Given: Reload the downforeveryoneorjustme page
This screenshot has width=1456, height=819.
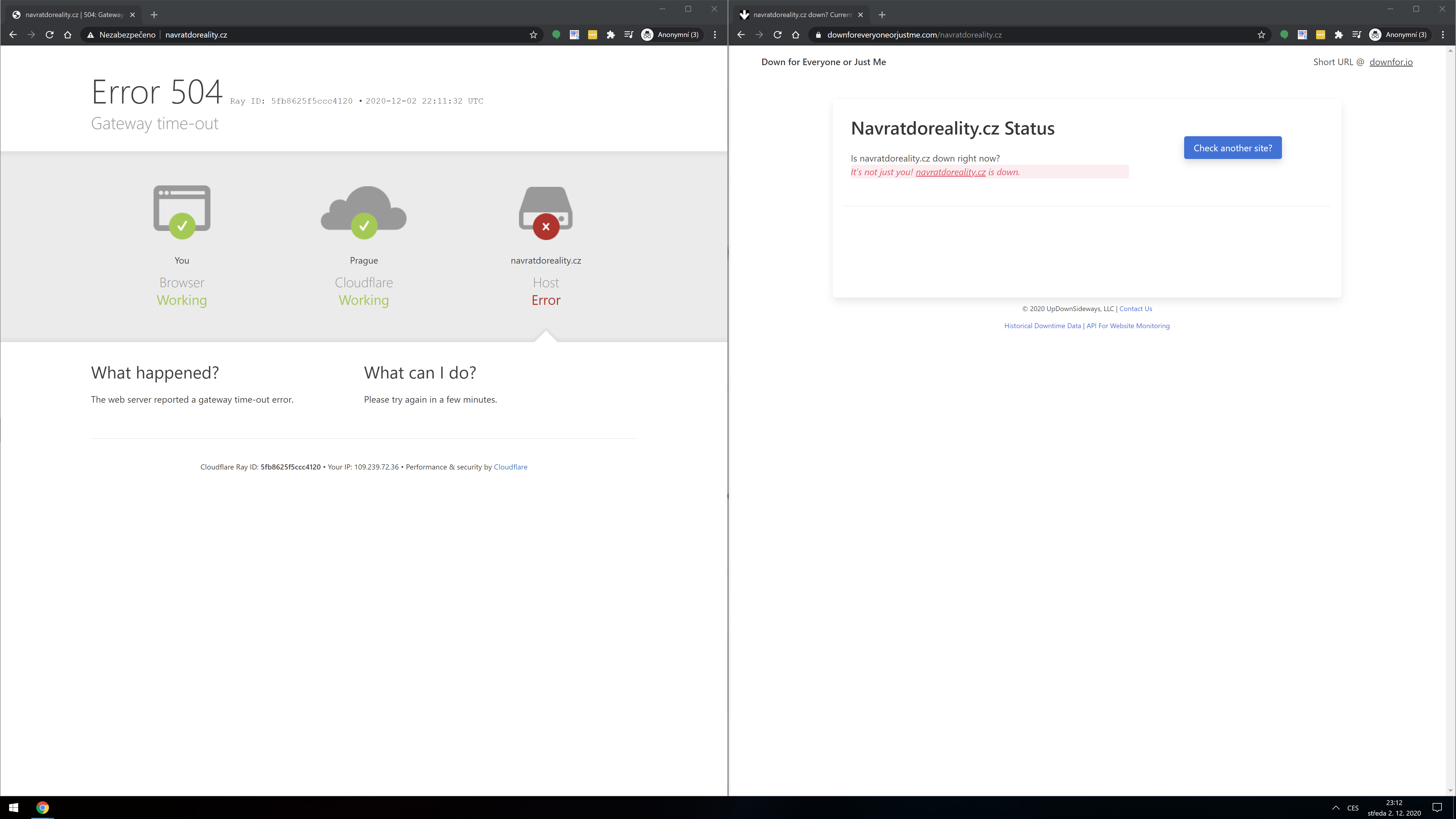Looking at the screenshot, I should (777, 34).
